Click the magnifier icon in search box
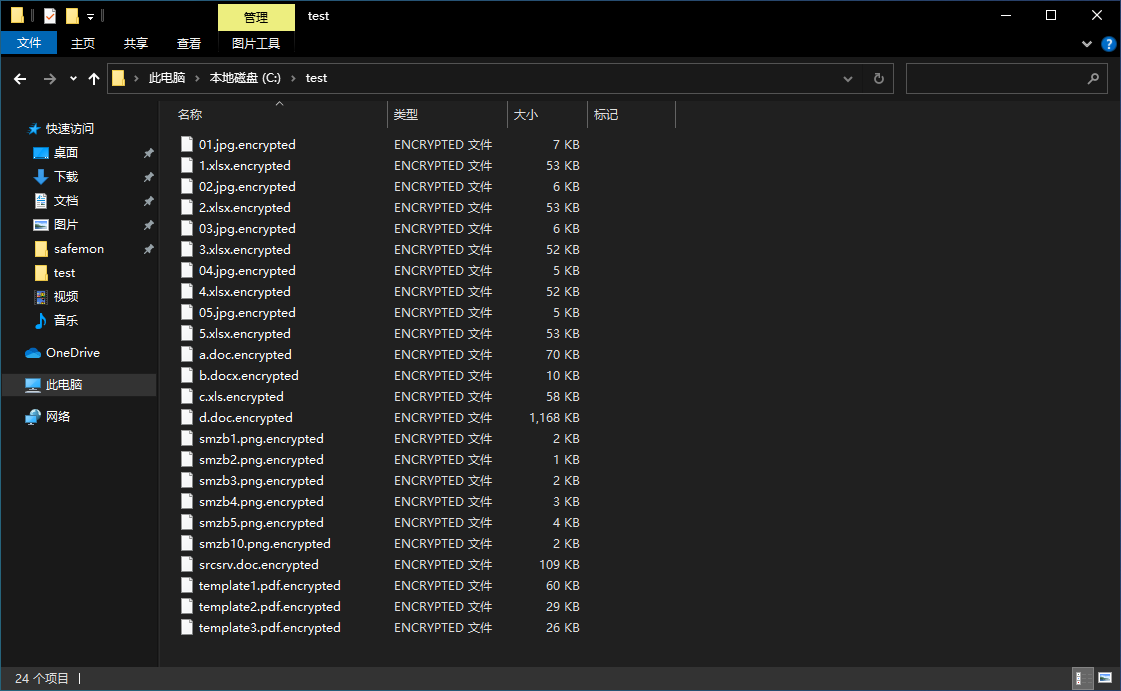Screen dimensions: 1121x691 click(1093, 79)
